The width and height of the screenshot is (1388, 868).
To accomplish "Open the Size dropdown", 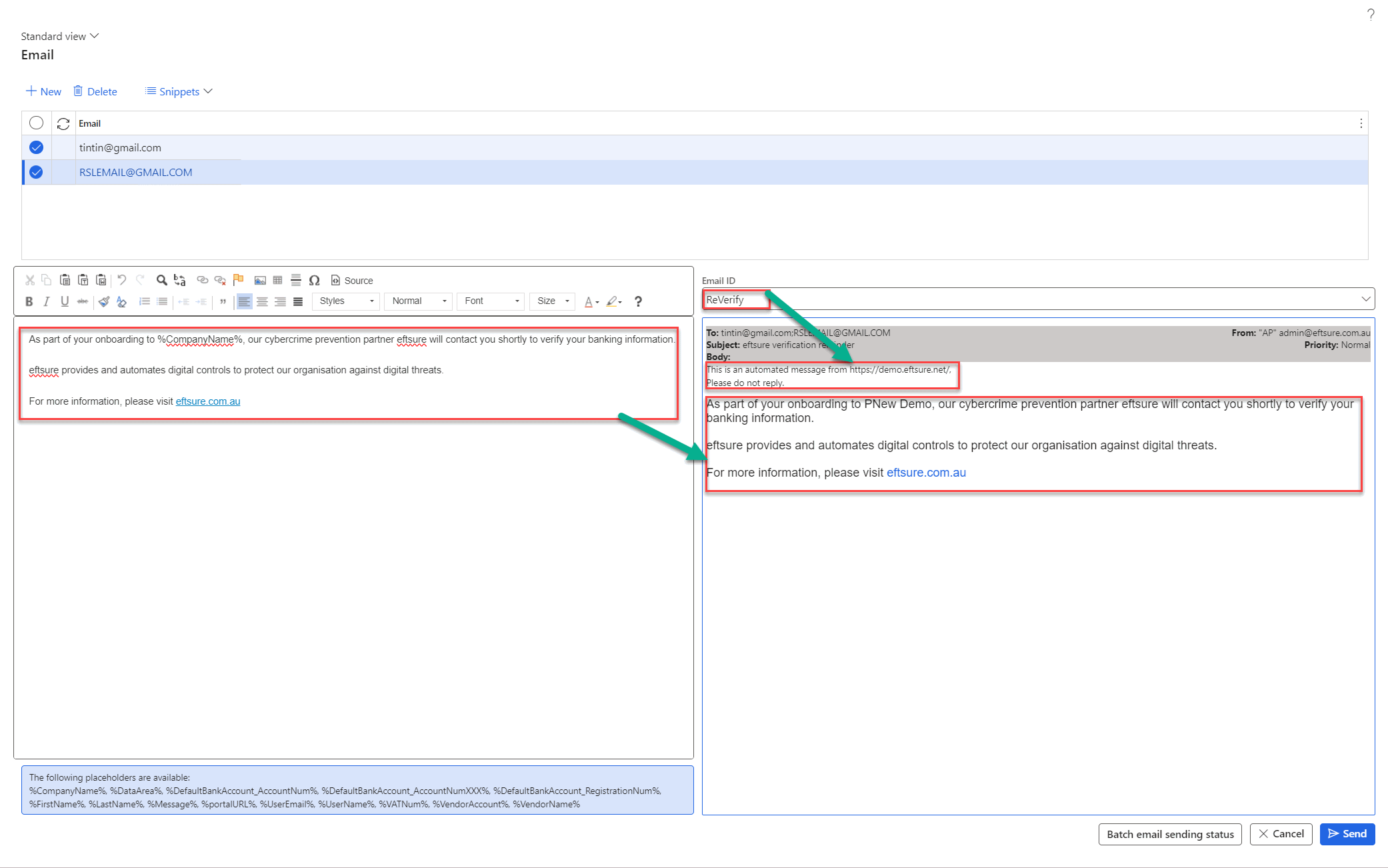I will 553,301.
